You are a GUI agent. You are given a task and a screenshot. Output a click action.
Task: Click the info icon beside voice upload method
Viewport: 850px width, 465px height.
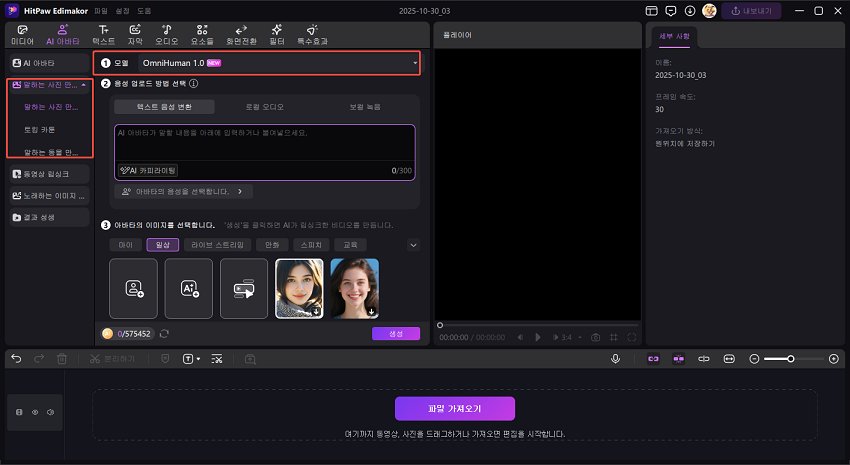click(194, 83)
